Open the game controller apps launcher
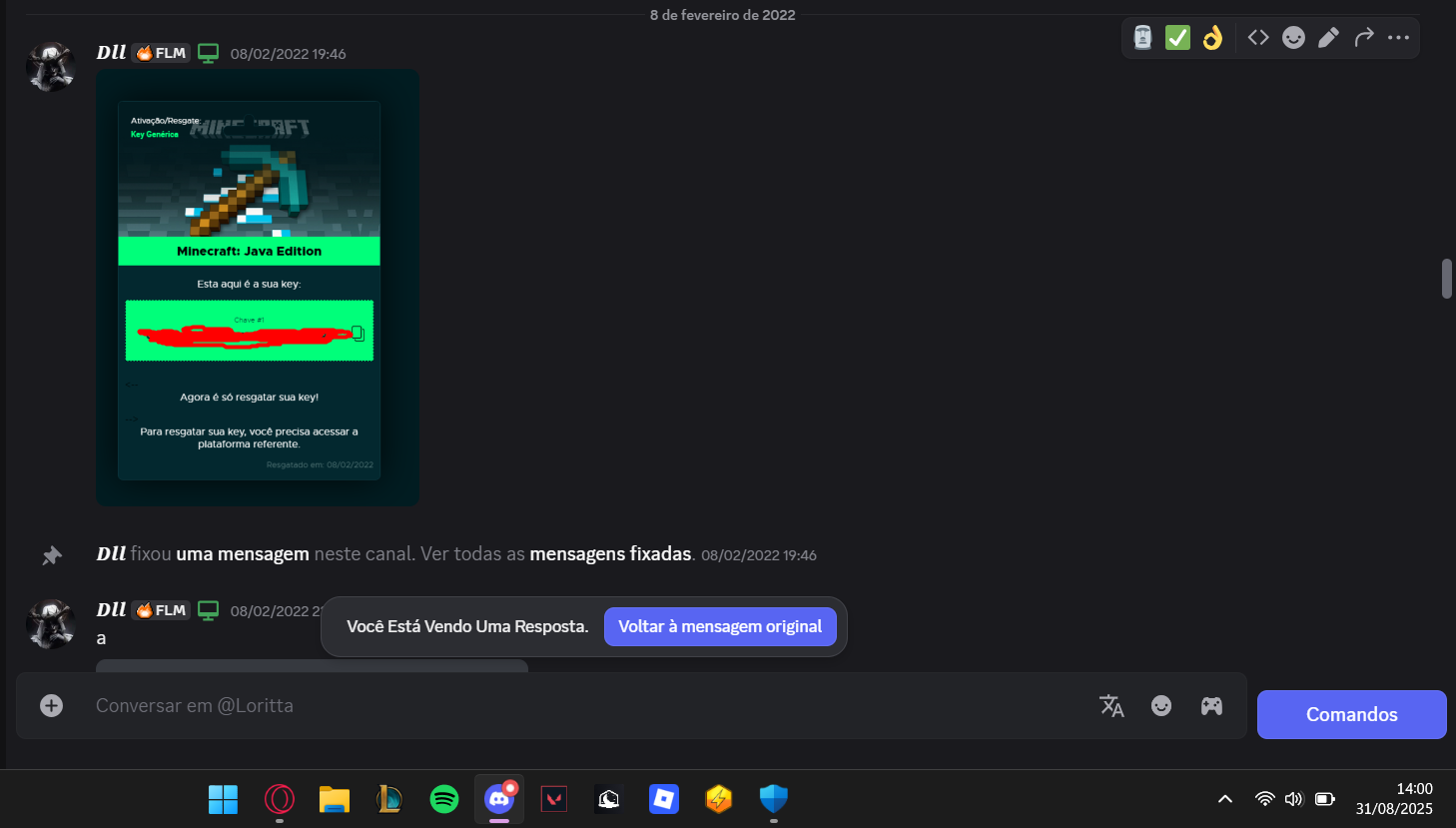Viewport: 1456px width, 828px height. (1211, 706)
